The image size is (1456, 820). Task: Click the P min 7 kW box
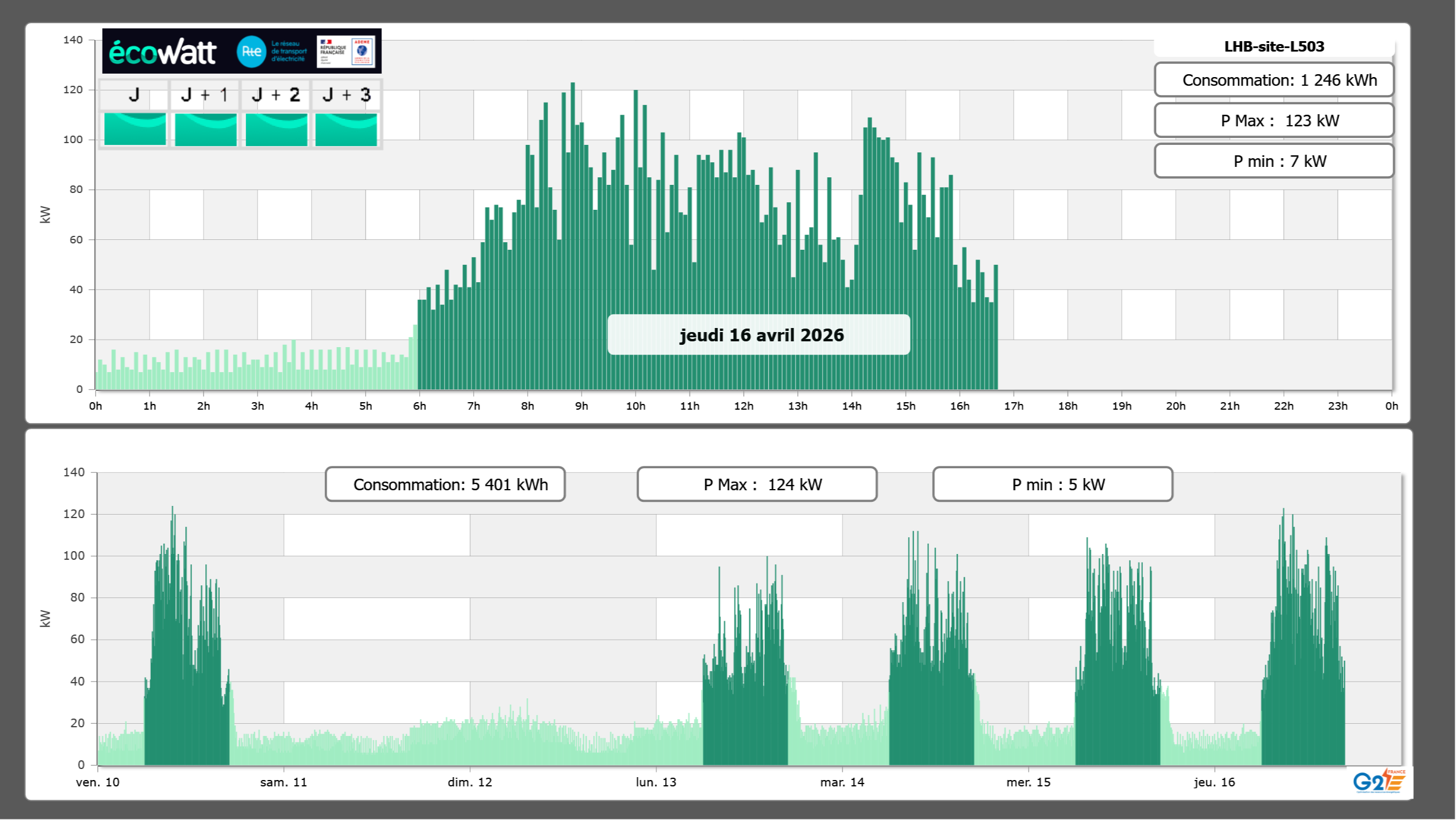(1274, 161)
